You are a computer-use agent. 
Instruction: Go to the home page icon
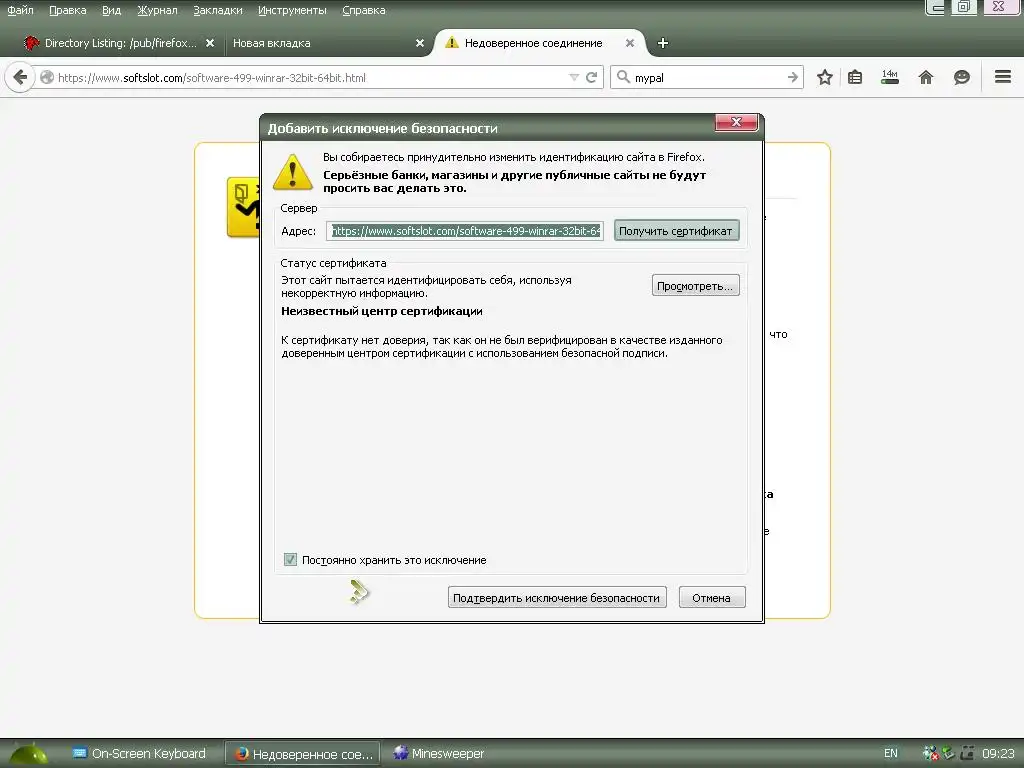925,77
